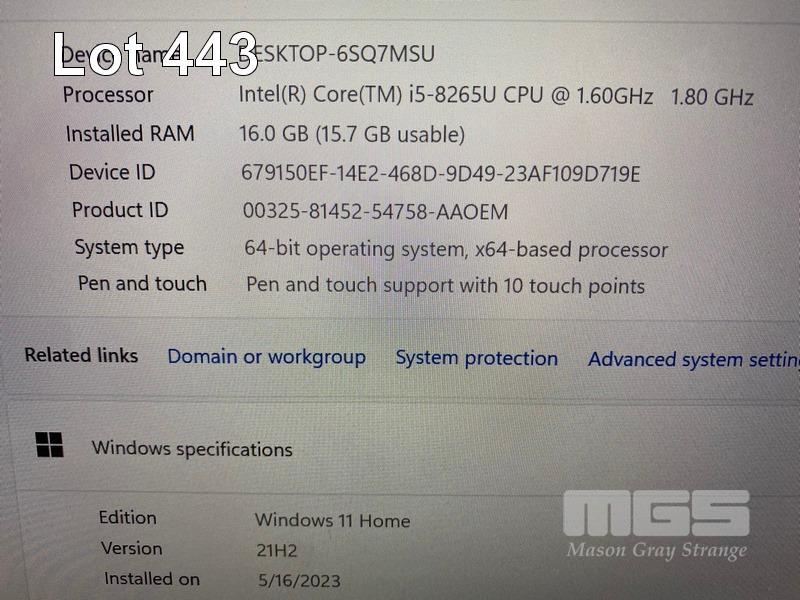Click the device name DESKTOP-6SQ7MSU text
The image size is (800, 600).
click(x=343, y=54)
